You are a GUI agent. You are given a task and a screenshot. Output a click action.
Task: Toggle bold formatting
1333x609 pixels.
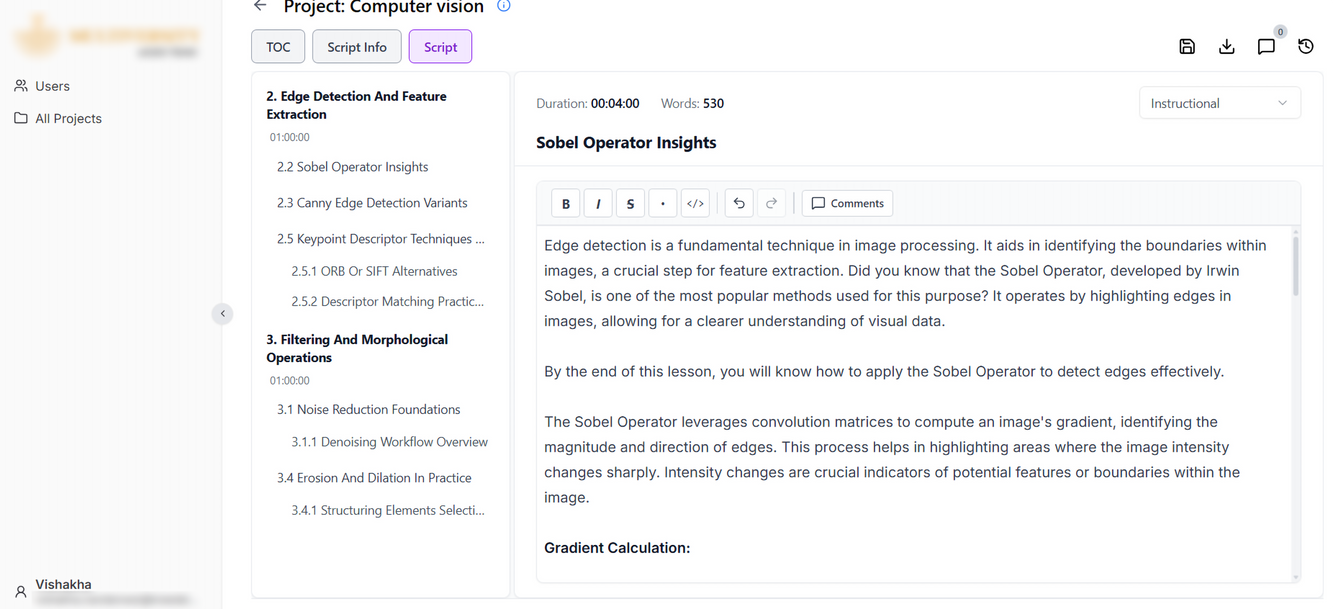(566, 203)
